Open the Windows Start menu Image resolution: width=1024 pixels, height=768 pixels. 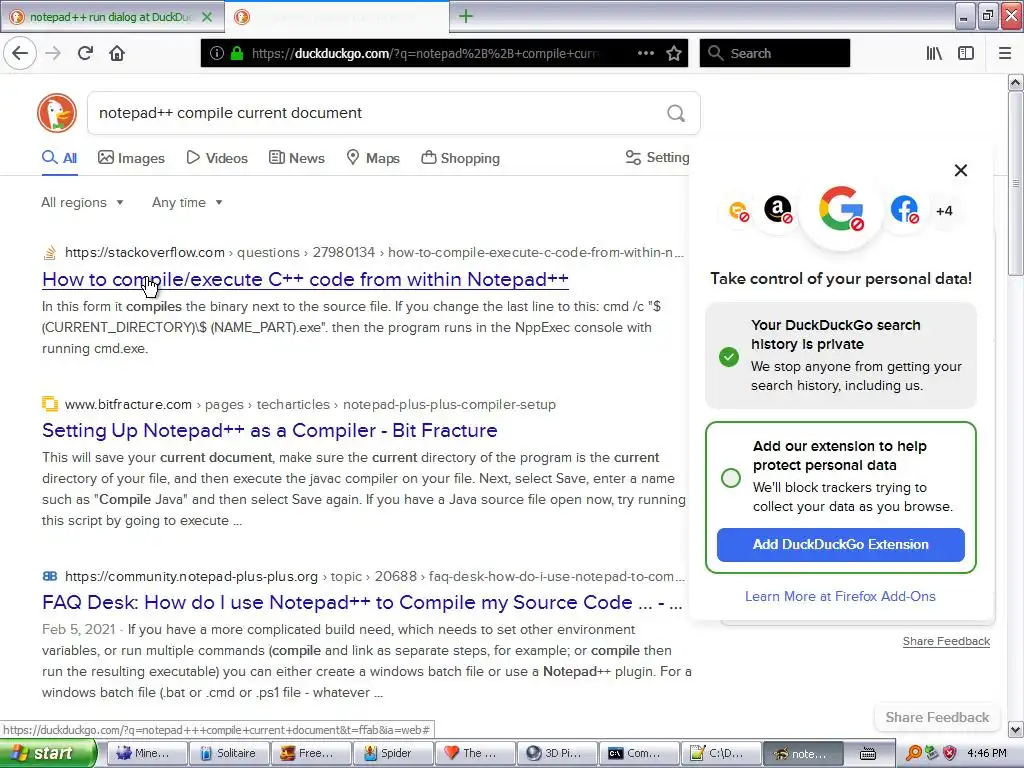click(x=48, y=753)
